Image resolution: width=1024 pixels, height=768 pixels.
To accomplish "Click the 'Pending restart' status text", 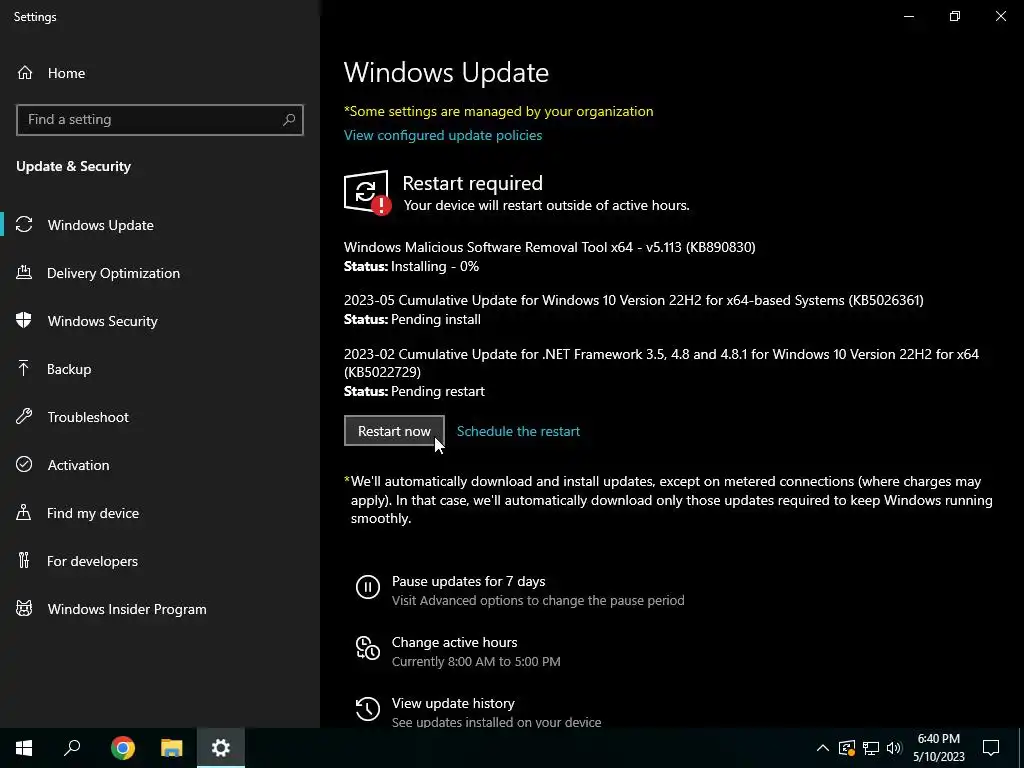I will click(438, 391).
